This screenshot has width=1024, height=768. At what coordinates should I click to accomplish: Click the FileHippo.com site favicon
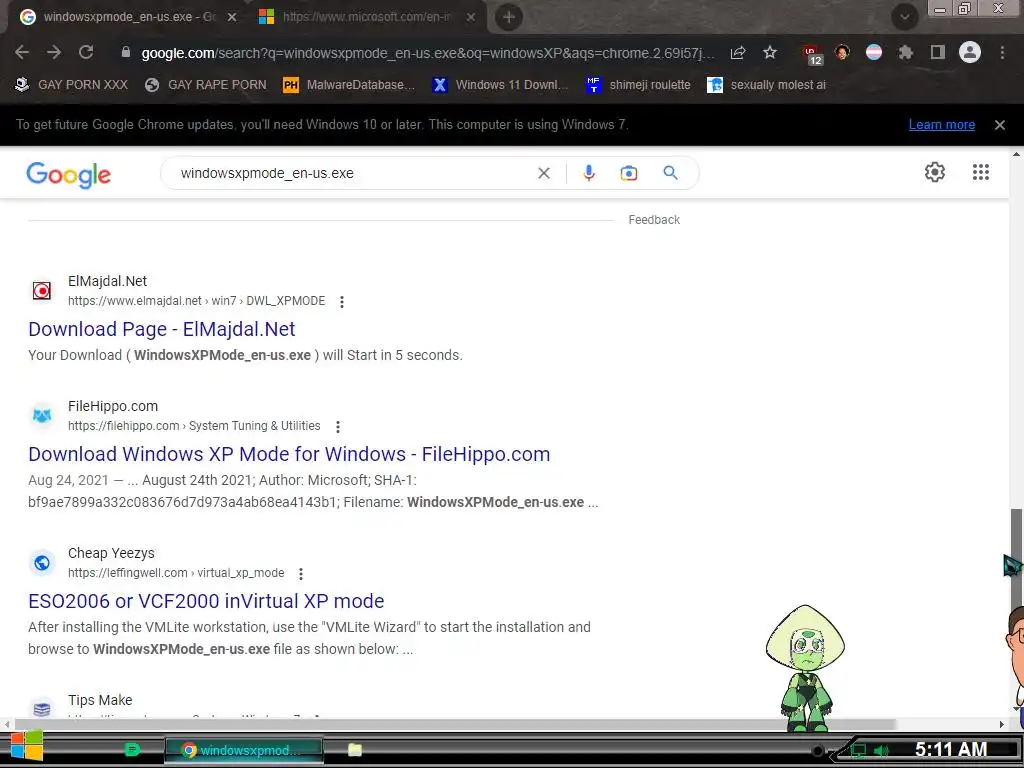(42, 415)
